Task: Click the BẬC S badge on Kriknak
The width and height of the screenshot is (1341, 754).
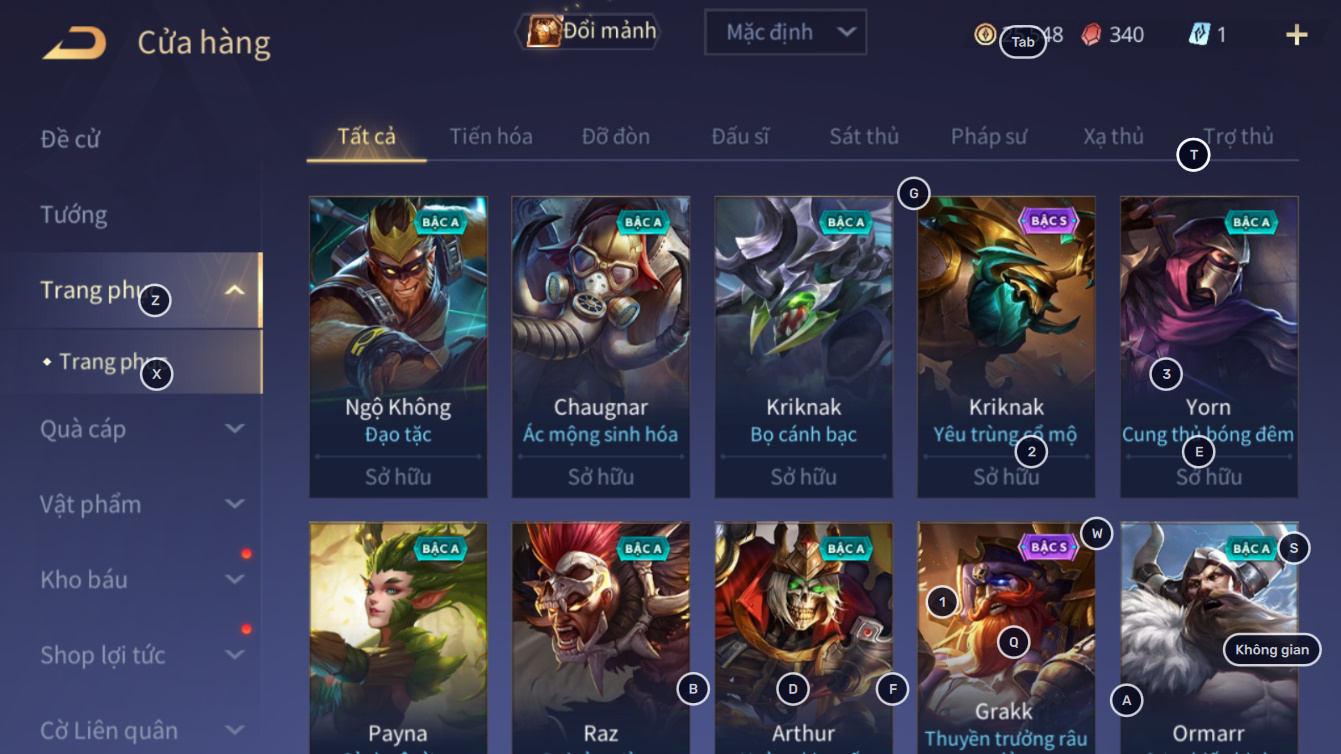Action: (1048, 221)
